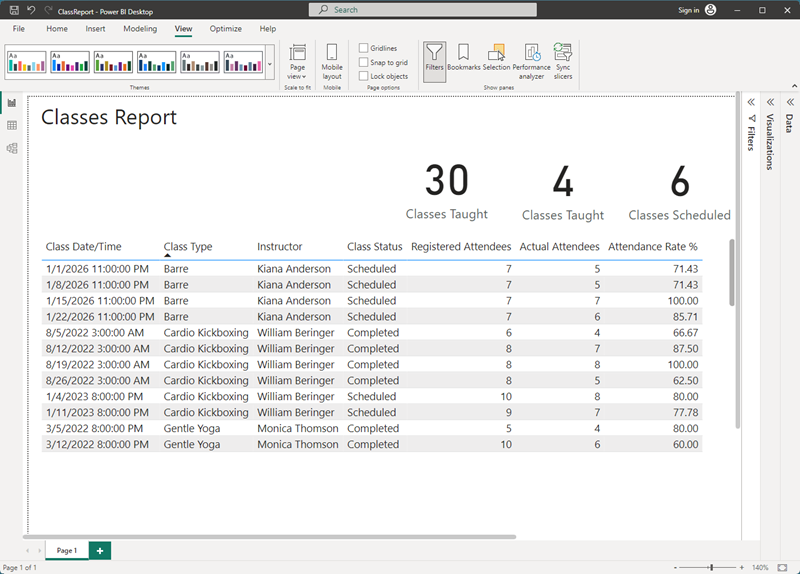
Task: Undo the last action
Action: (x=31, y=10)
